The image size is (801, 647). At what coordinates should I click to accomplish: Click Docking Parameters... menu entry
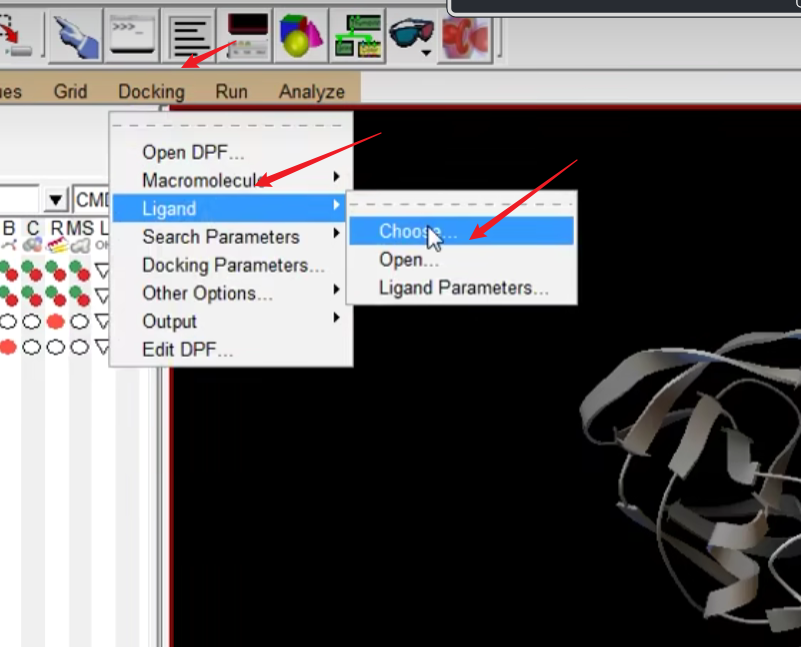pyautogui.click(x=232, y=265)
